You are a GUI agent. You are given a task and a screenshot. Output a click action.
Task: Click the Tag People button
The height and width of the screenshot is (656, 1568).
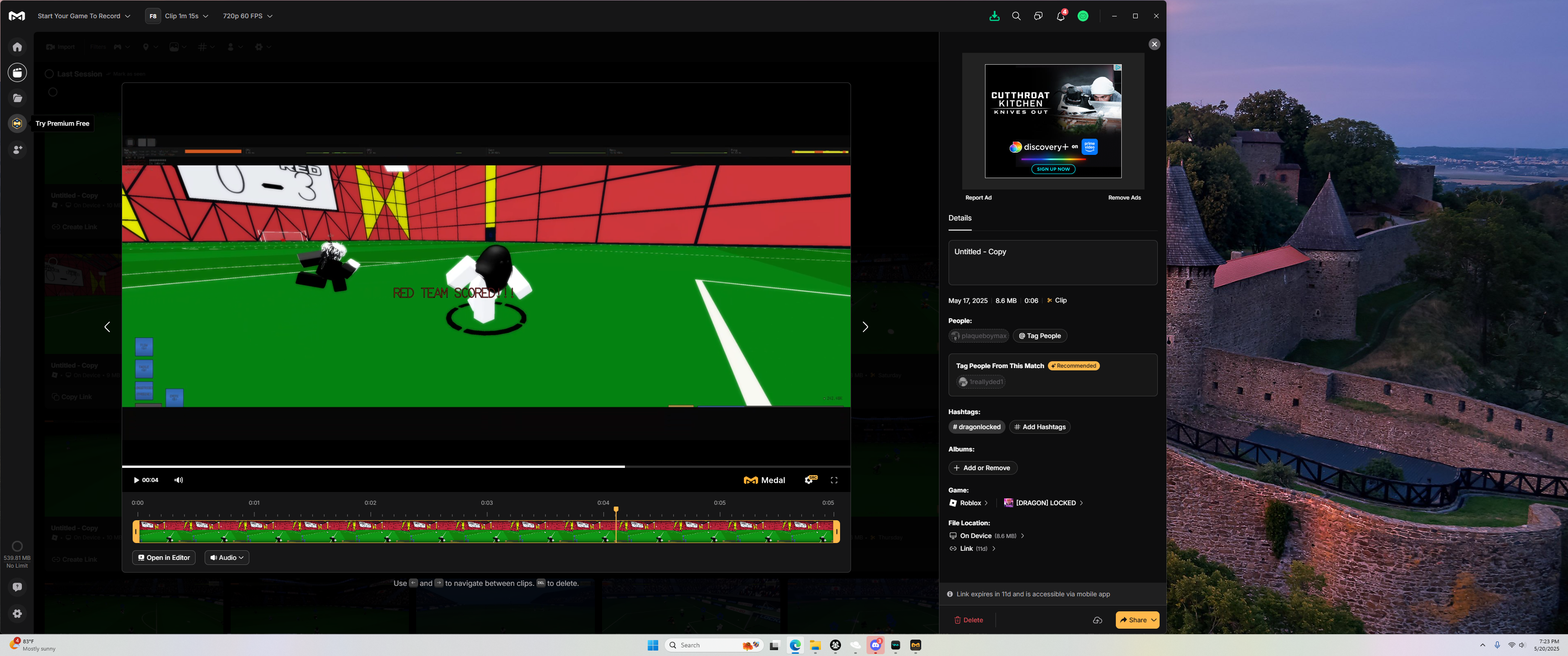[x=1040, y=336]
